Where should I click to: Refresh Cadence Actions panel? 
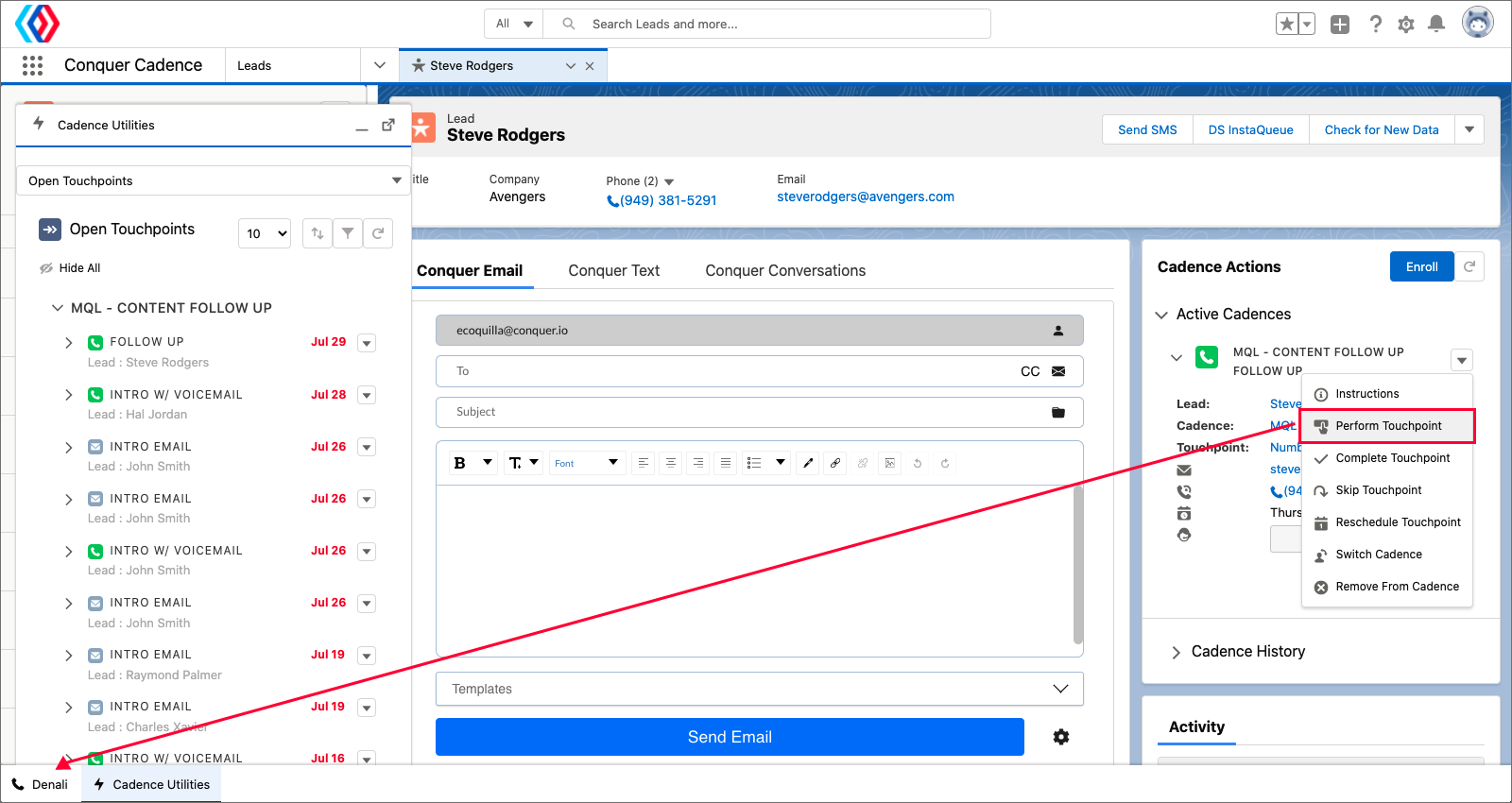click(x=1469, y=266)
